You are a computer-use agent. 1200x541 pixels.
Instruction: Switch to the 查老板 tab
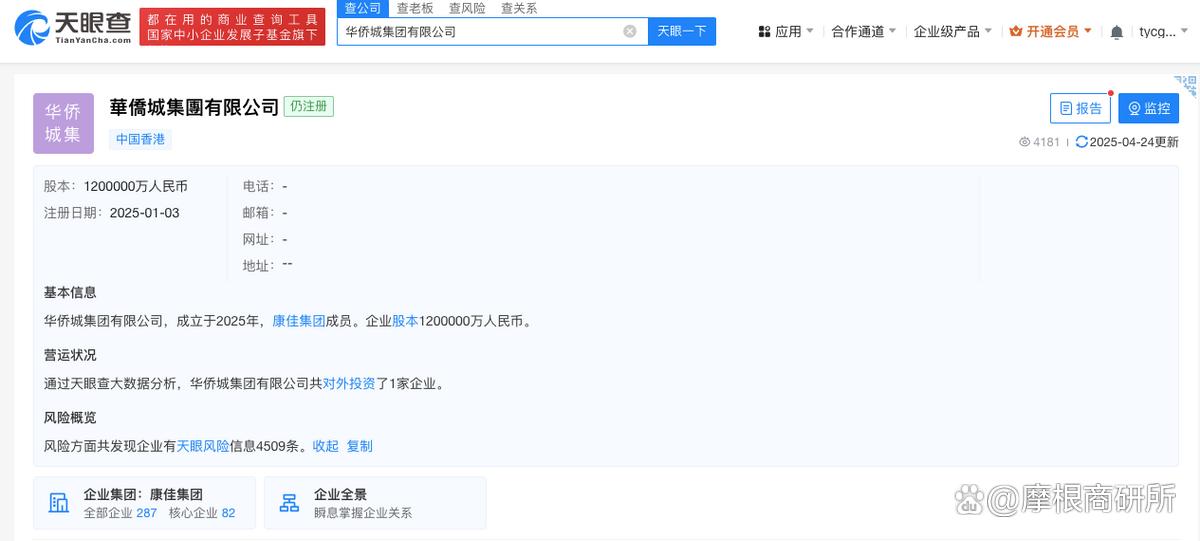[x=415, y=8]
